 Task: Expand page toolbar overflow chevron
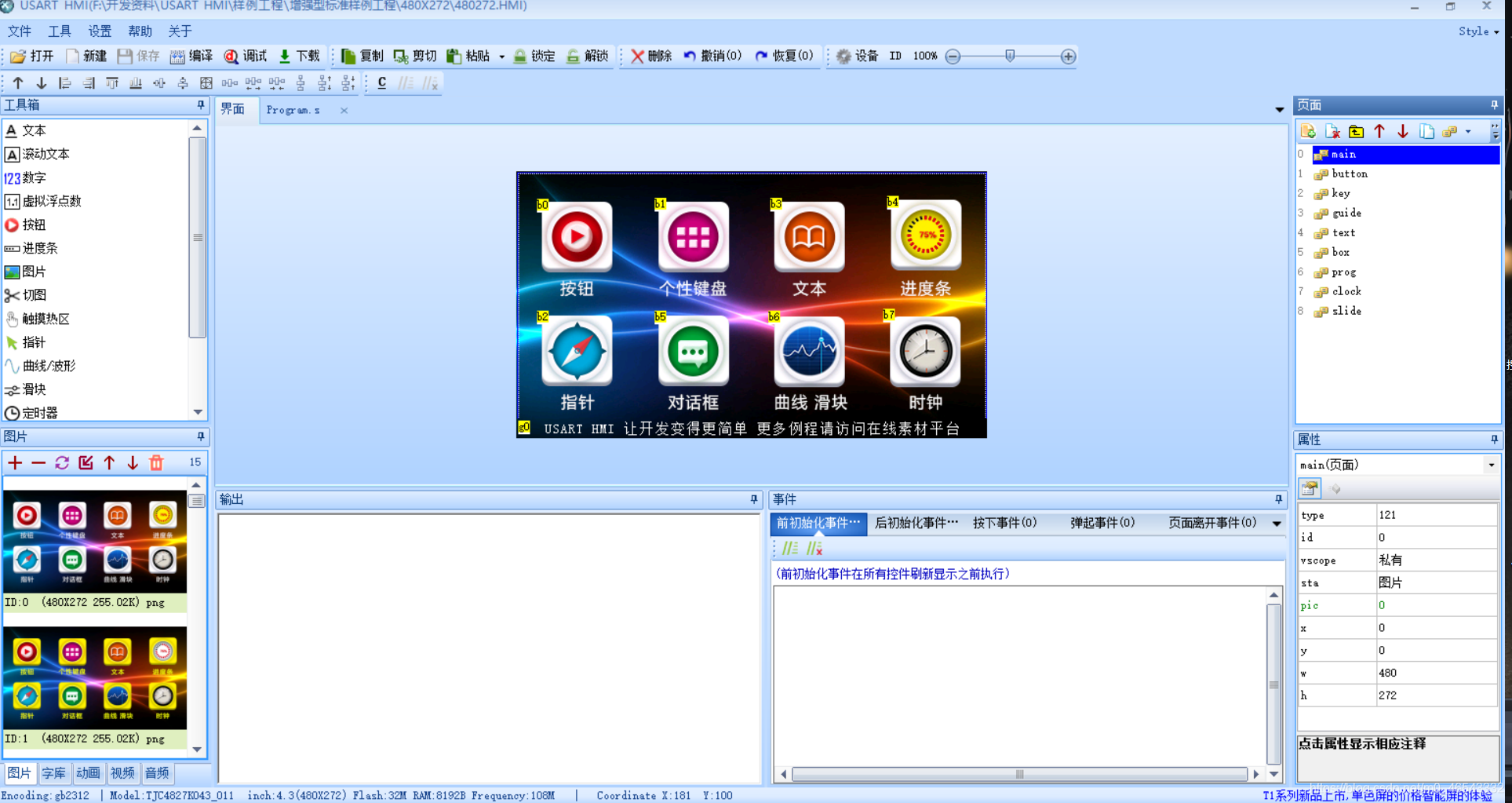tap(1496, 132)
